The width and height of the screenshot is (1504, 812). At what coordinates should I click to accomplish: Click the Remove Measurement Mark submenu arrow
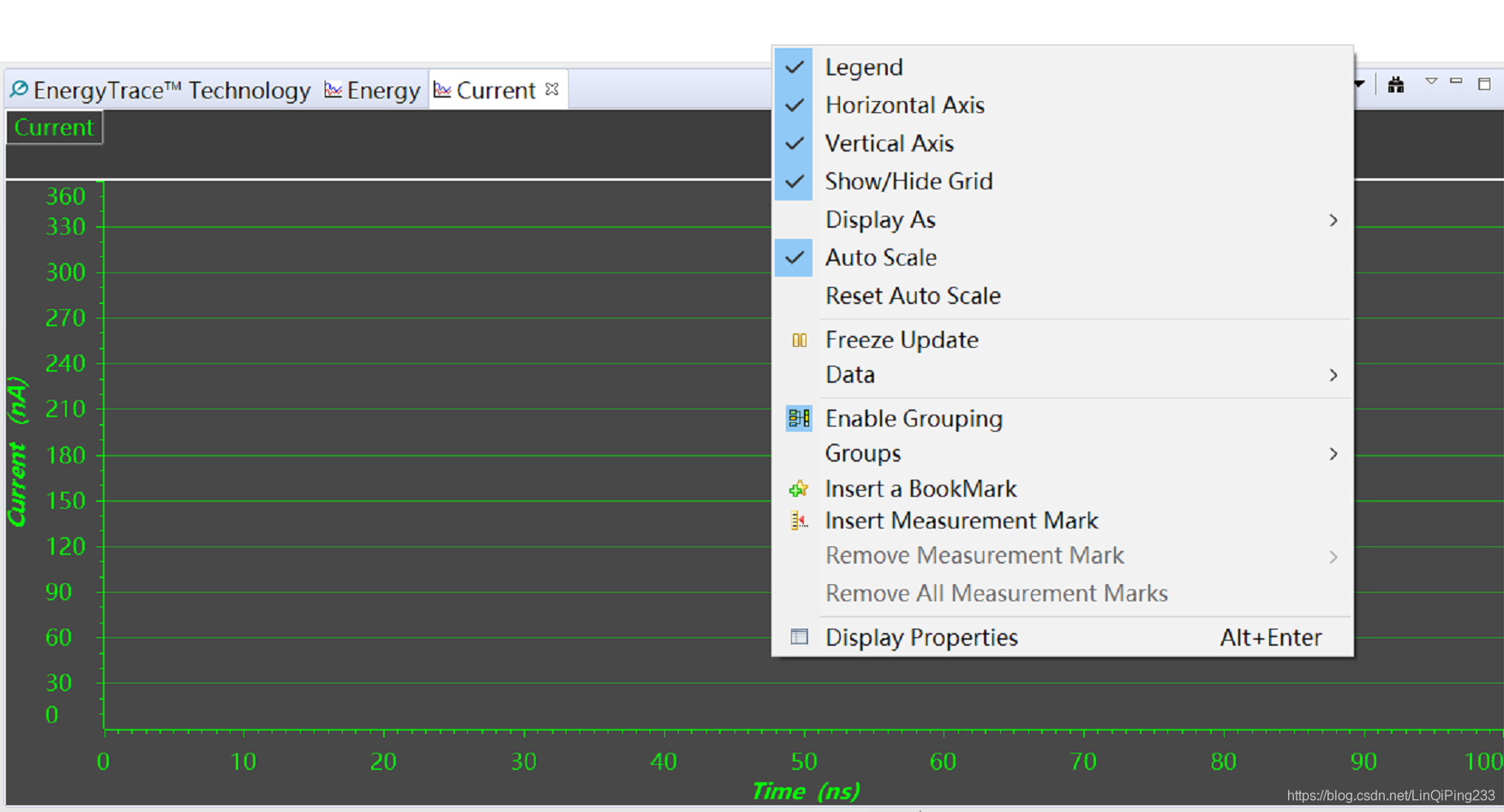click(x=1333, y=557)
